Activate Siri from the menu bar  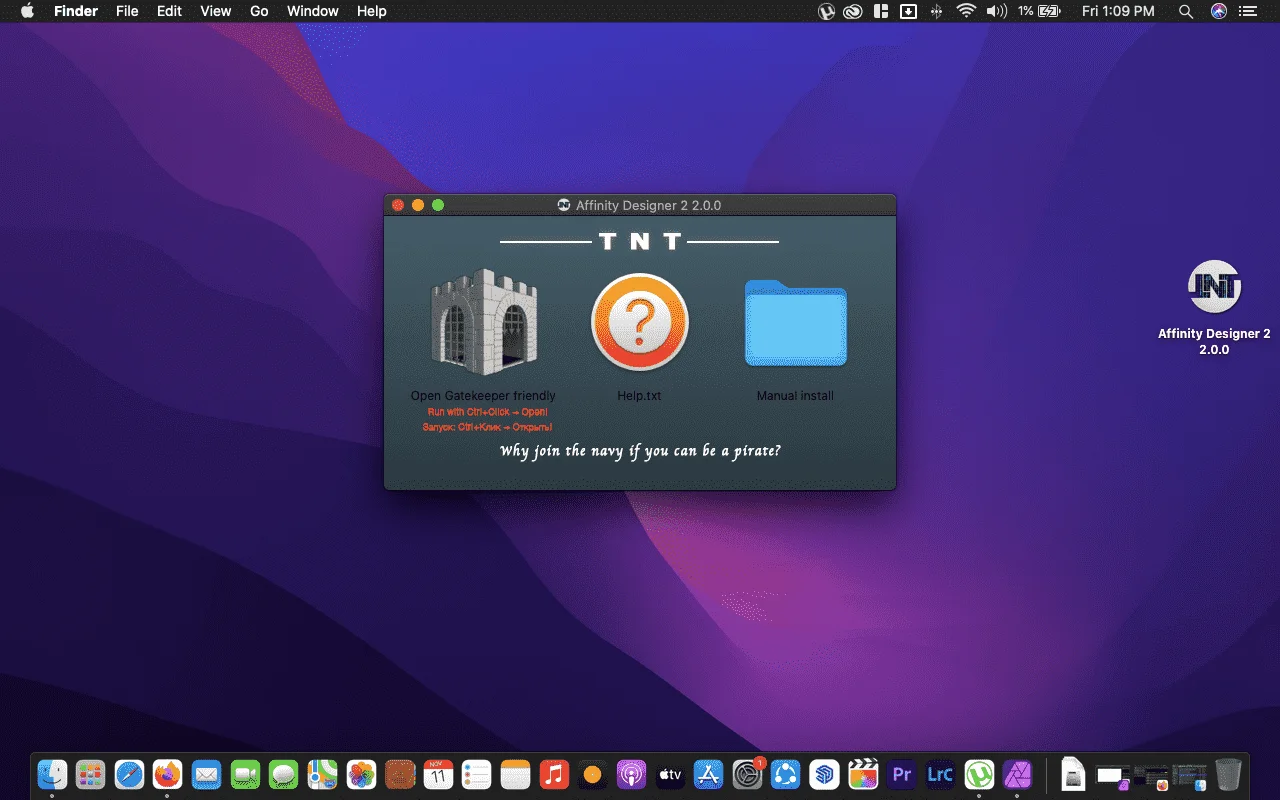click(x=1218, y=11)
